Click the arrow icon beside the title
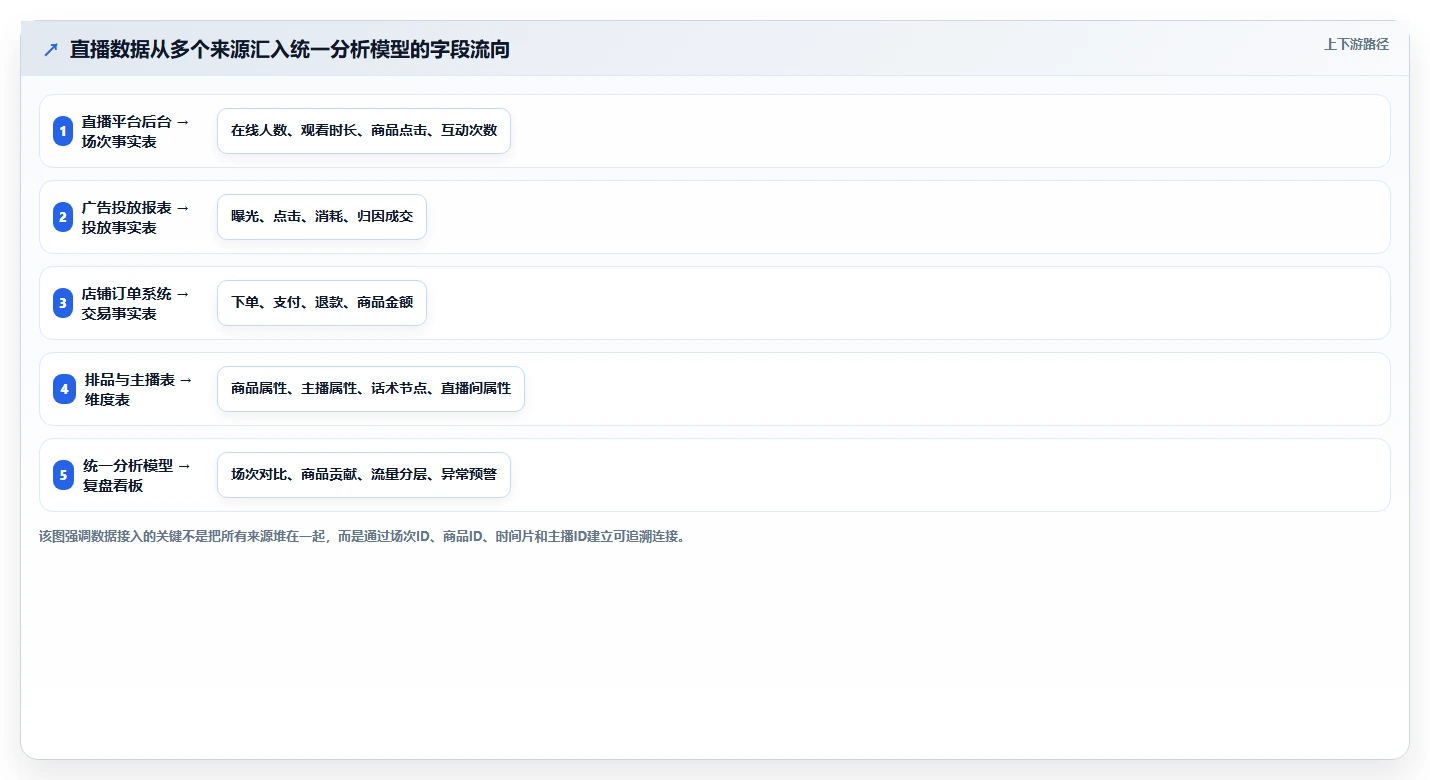The width and height of the screenshot is (1430, 780). 51,49
